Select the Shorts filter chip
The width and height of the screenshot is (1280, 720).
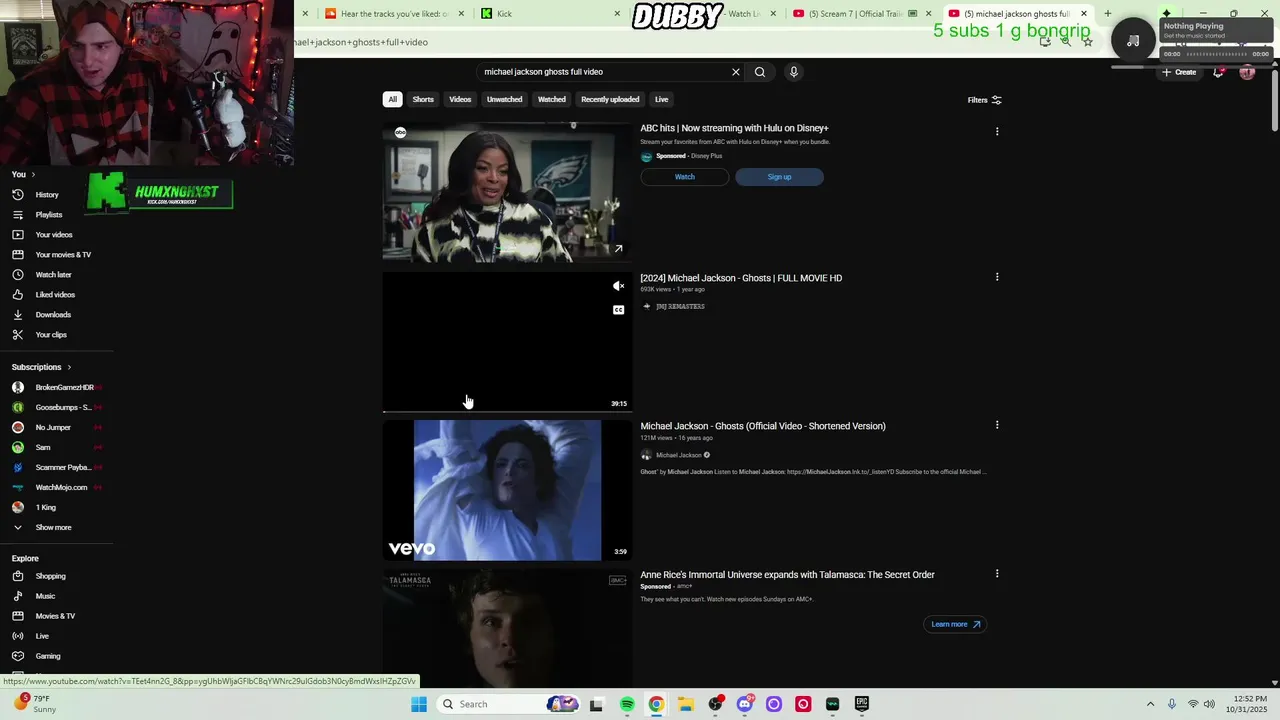tap(423, 99)
